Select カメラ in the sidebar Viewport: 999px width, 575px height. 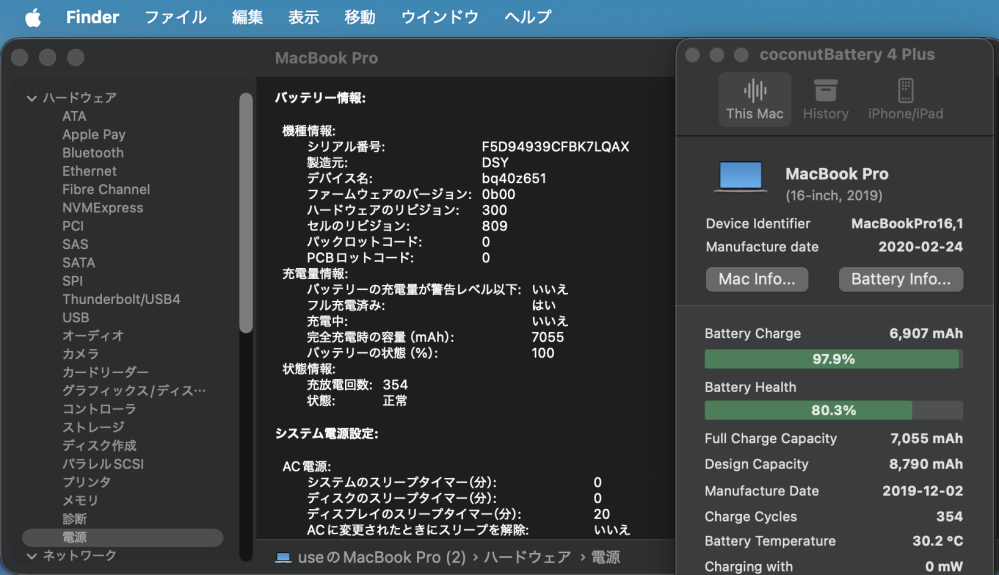(x=80, y=354)
